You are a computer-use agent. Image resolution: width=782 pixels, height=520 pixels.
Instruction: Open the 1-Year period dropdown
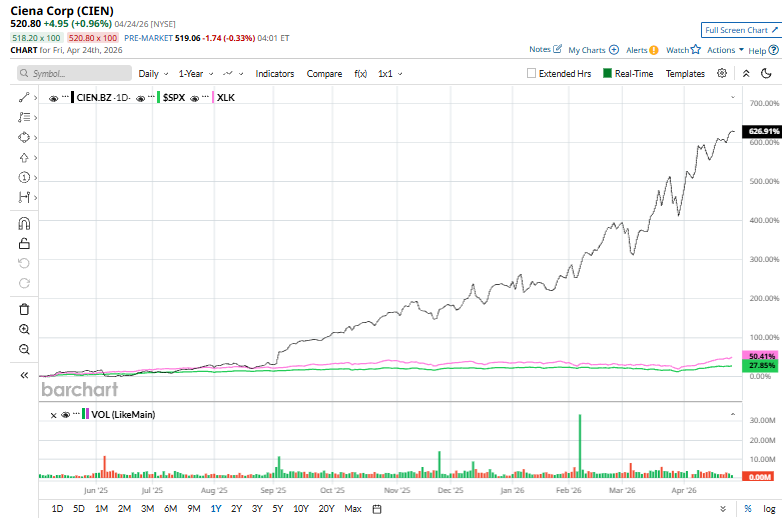point(196,73)
